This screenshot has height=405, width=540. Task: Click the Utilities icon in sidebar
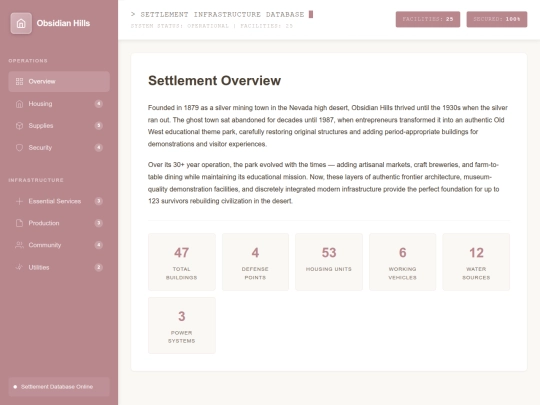[x=19, y=267]
